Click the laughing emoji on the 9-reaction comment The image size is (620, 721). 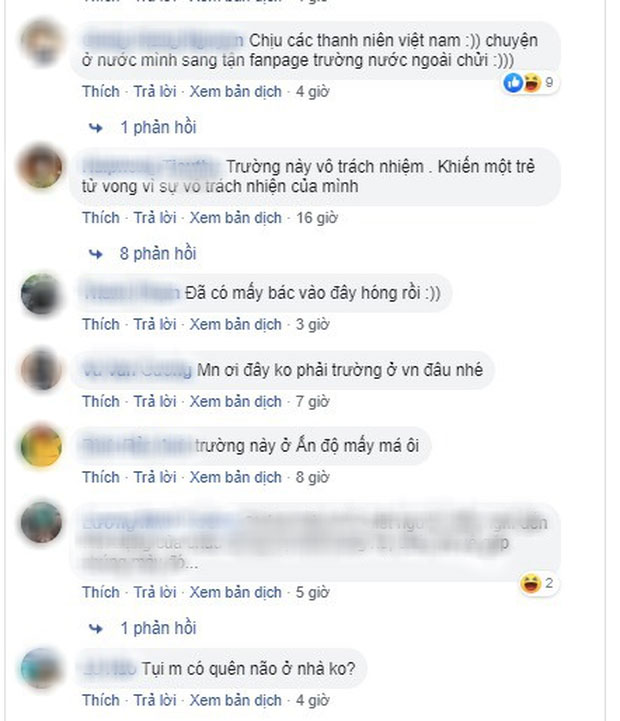(531, 83)
